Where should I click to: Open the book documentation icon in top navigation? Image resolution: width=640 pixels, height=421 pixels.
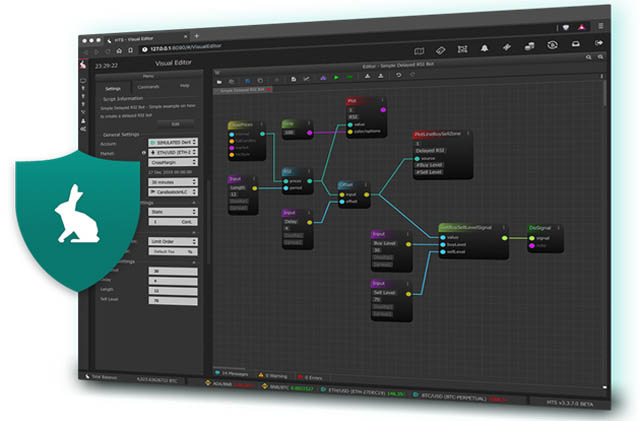(x=419, y=51)
